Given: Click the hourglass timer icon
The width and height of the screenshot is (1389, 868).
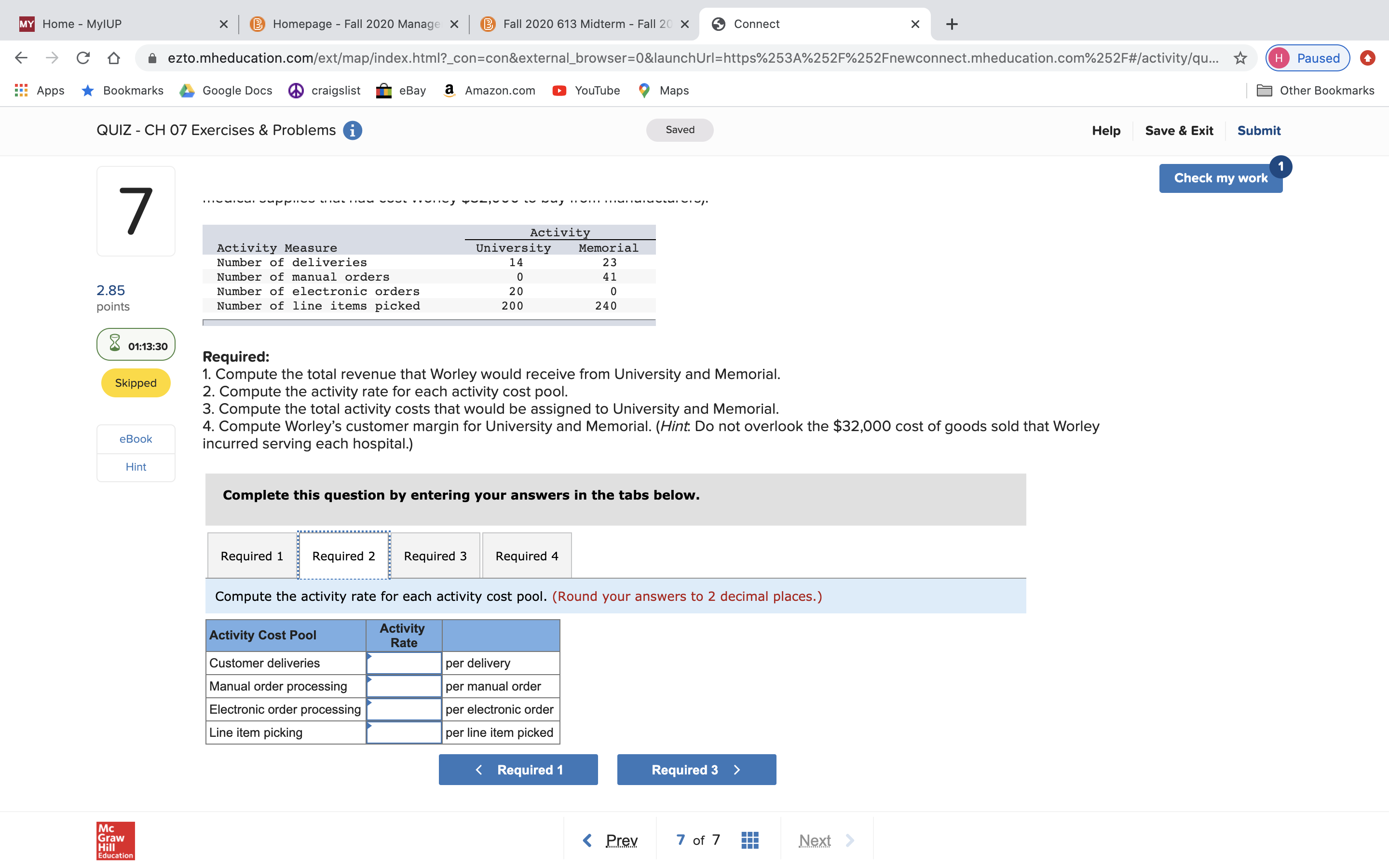Looking at the screenshot, I should 115,344.
